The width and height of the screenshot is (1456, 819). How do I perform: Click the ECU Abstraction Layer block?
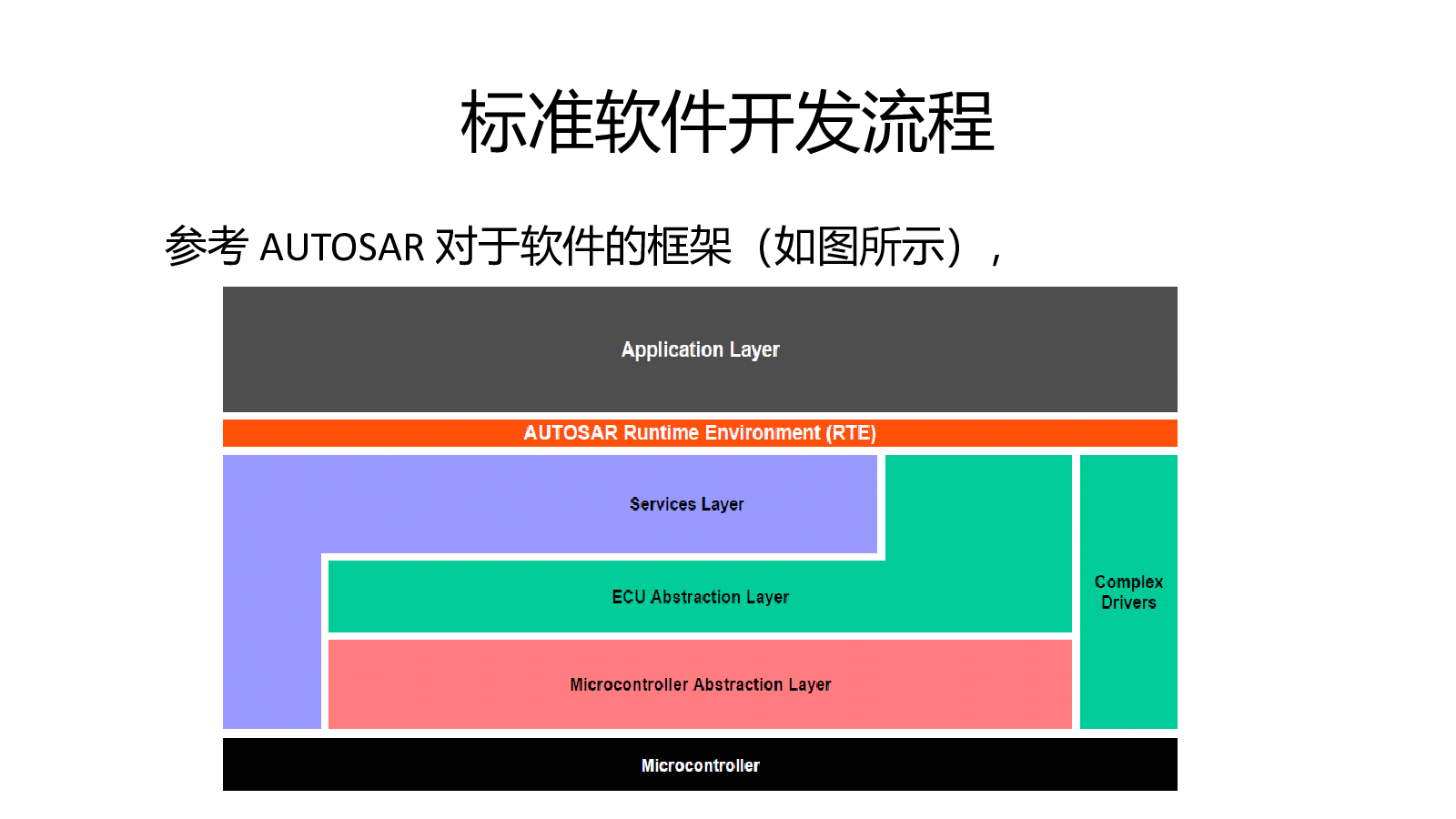[700, 597]
